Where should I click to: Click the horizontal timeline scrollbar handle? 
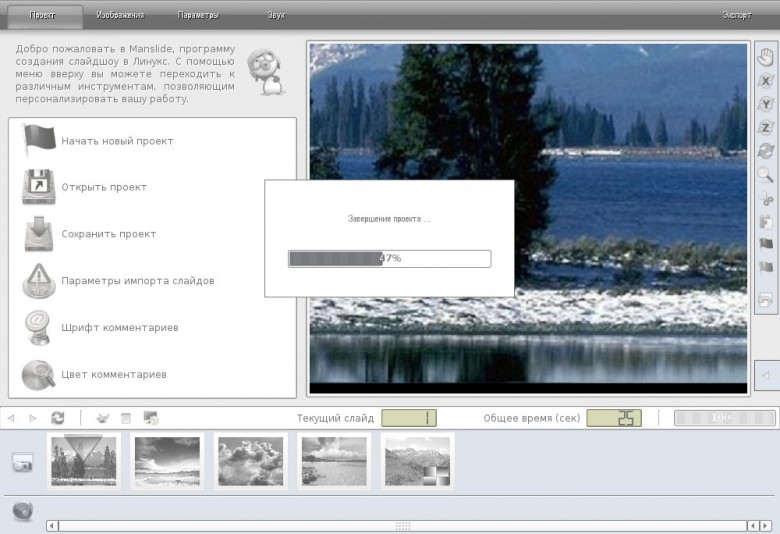(403, 526)
